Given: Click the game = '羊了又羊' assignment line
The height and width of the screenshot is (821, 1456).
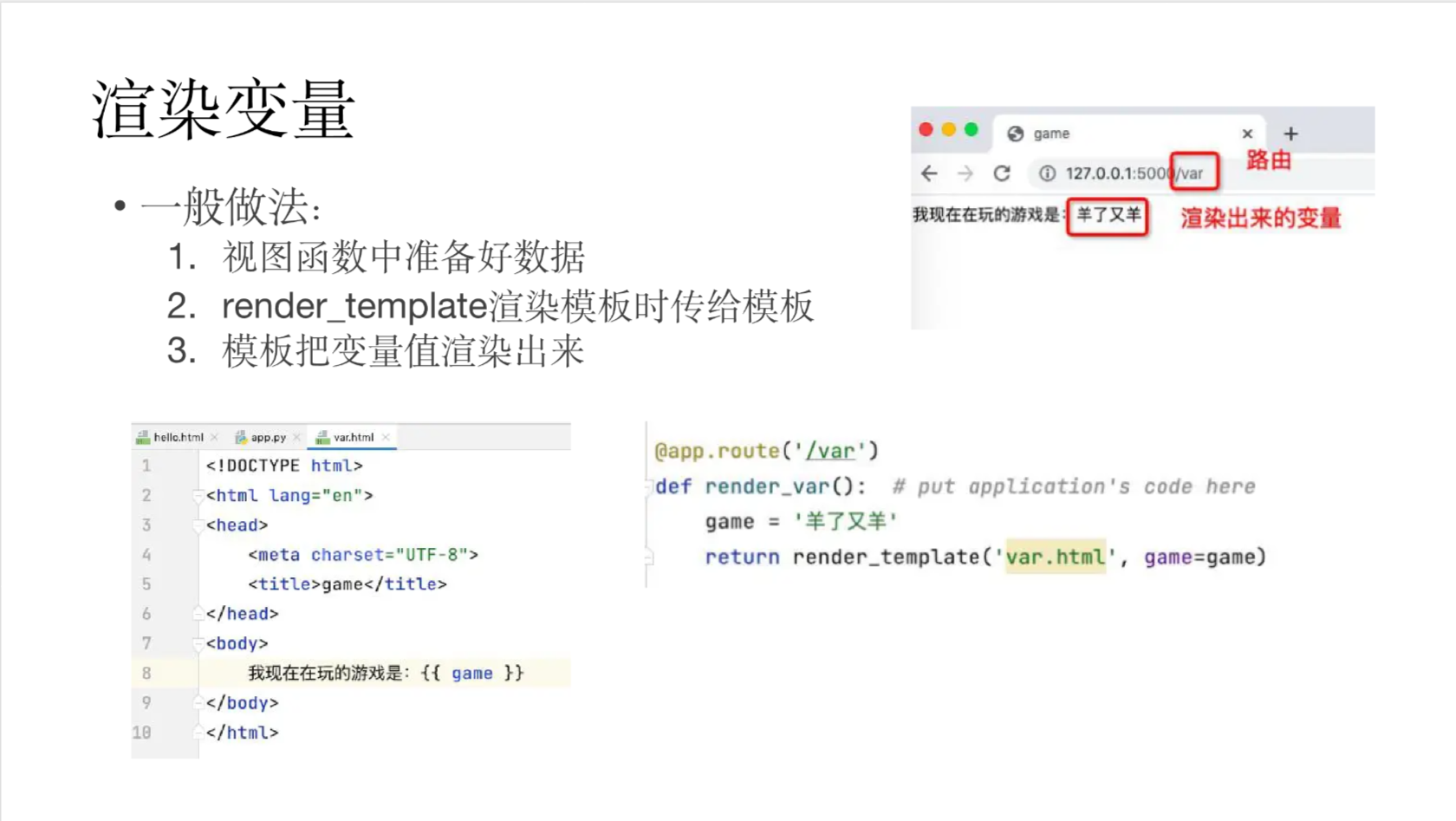Looking at the screenshot, I should pos(801,521).
